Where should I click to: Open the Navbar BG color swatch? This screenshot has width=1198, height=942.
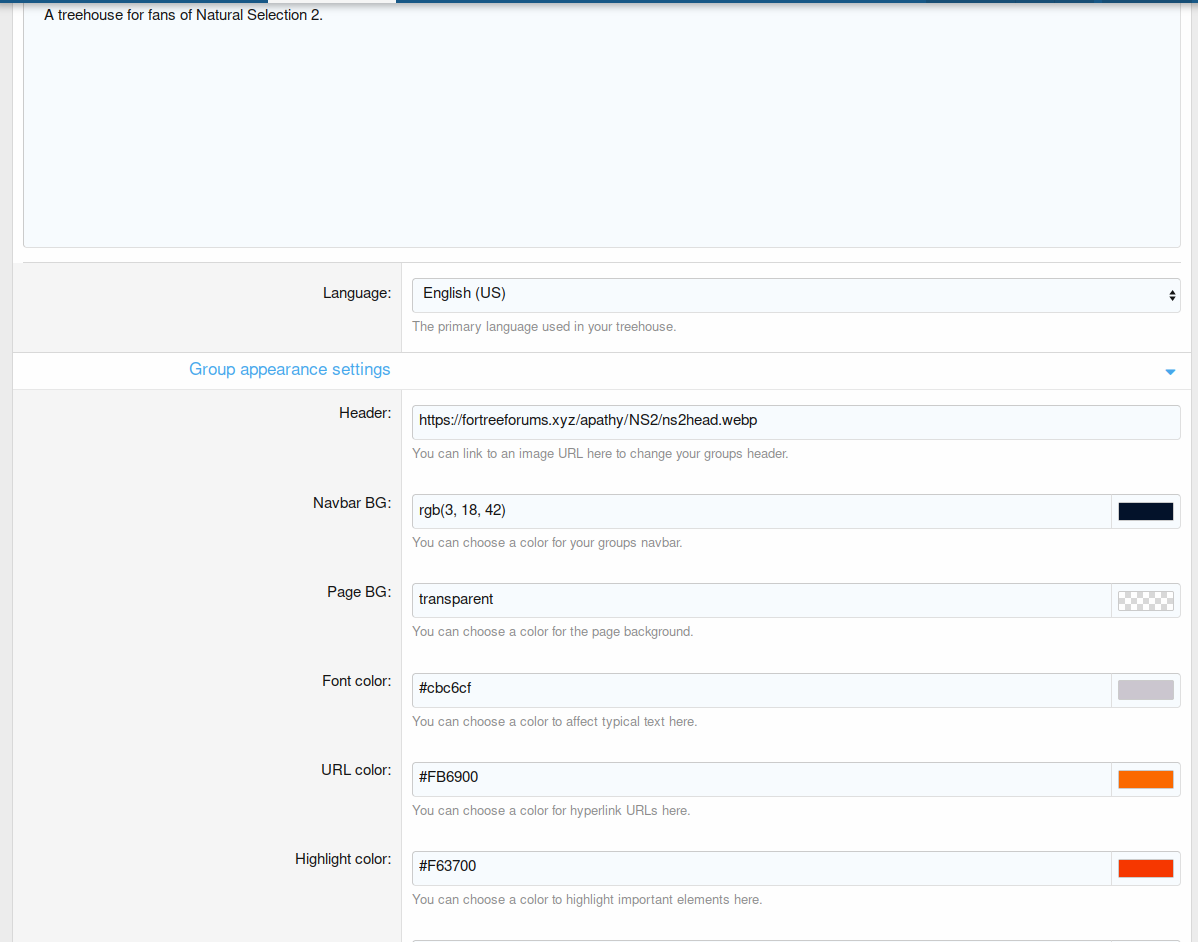[x=1145, y=512]
